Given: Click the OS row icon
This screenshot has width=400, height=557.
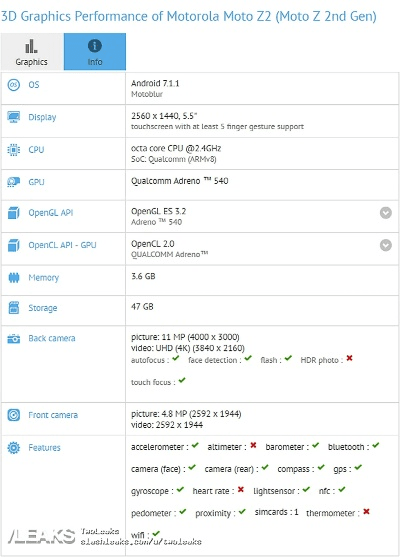Looking at the screenshot, I should click(x=13, y=85).
